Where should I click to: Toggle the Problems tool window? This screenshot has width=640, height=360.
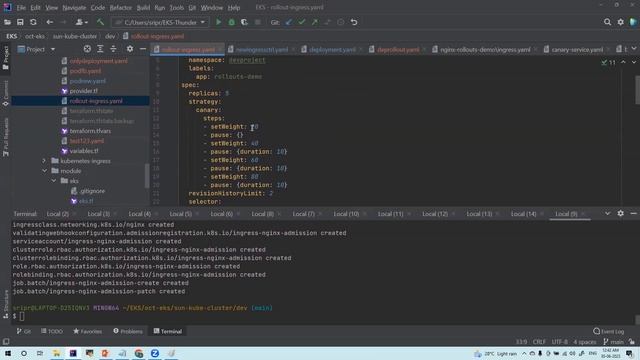[128, 331]
